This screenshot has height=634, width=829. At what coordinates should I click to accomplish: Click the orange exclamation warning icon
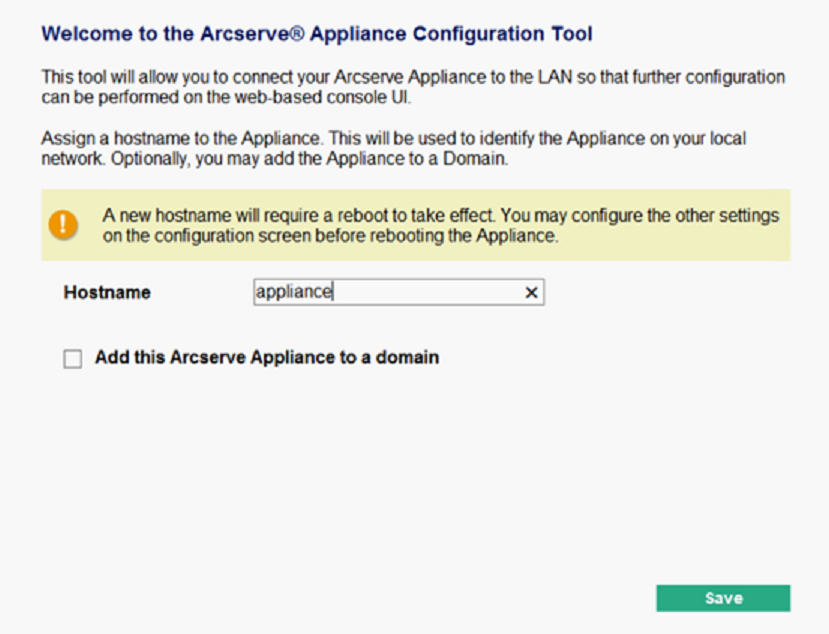(63, 225)
